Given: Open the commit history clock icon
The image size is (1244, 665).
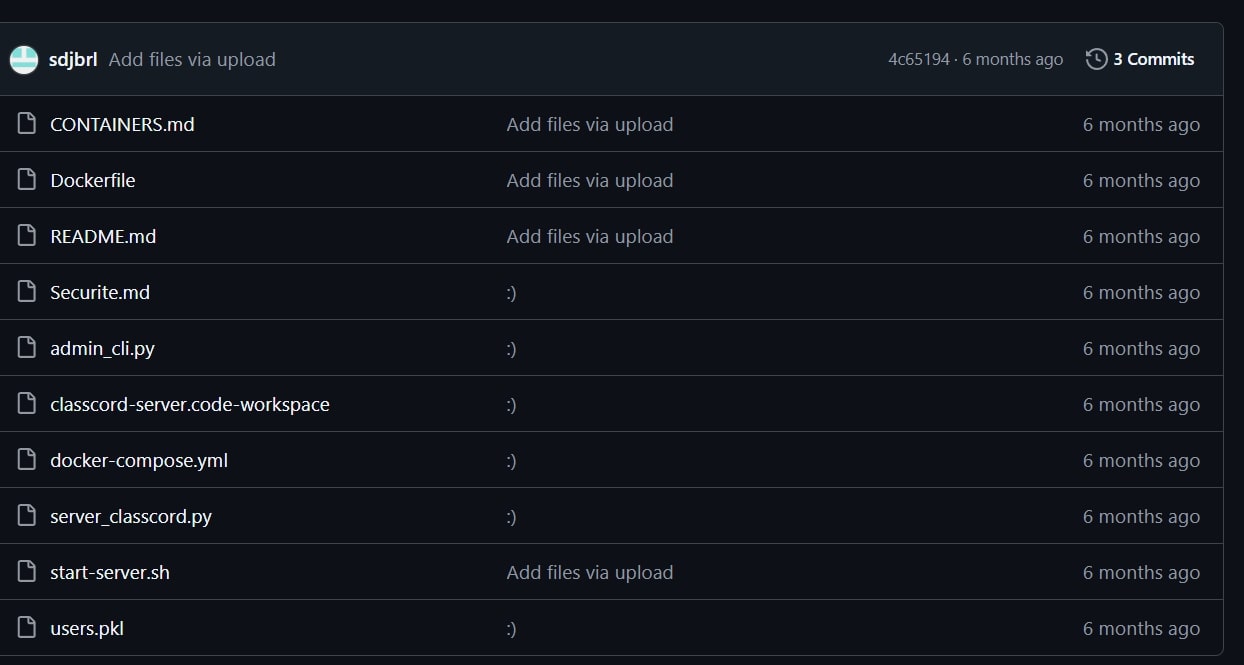Looking at the screenshot, I should tap(1096, 59).
